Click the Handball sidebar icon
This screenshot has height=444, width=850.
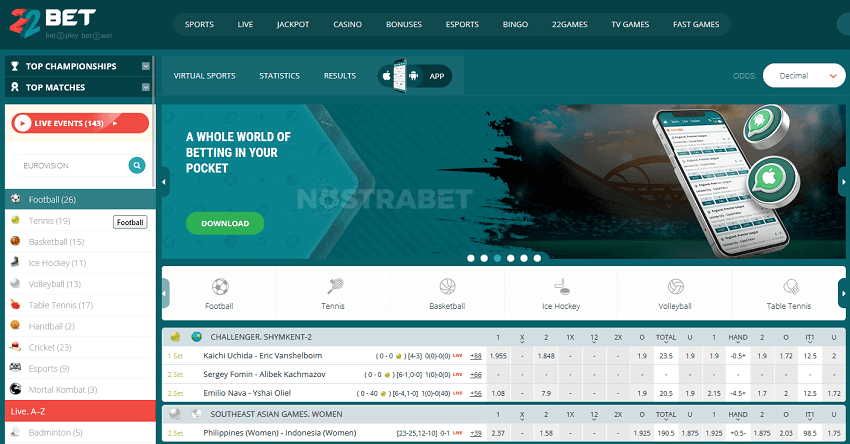16,326
